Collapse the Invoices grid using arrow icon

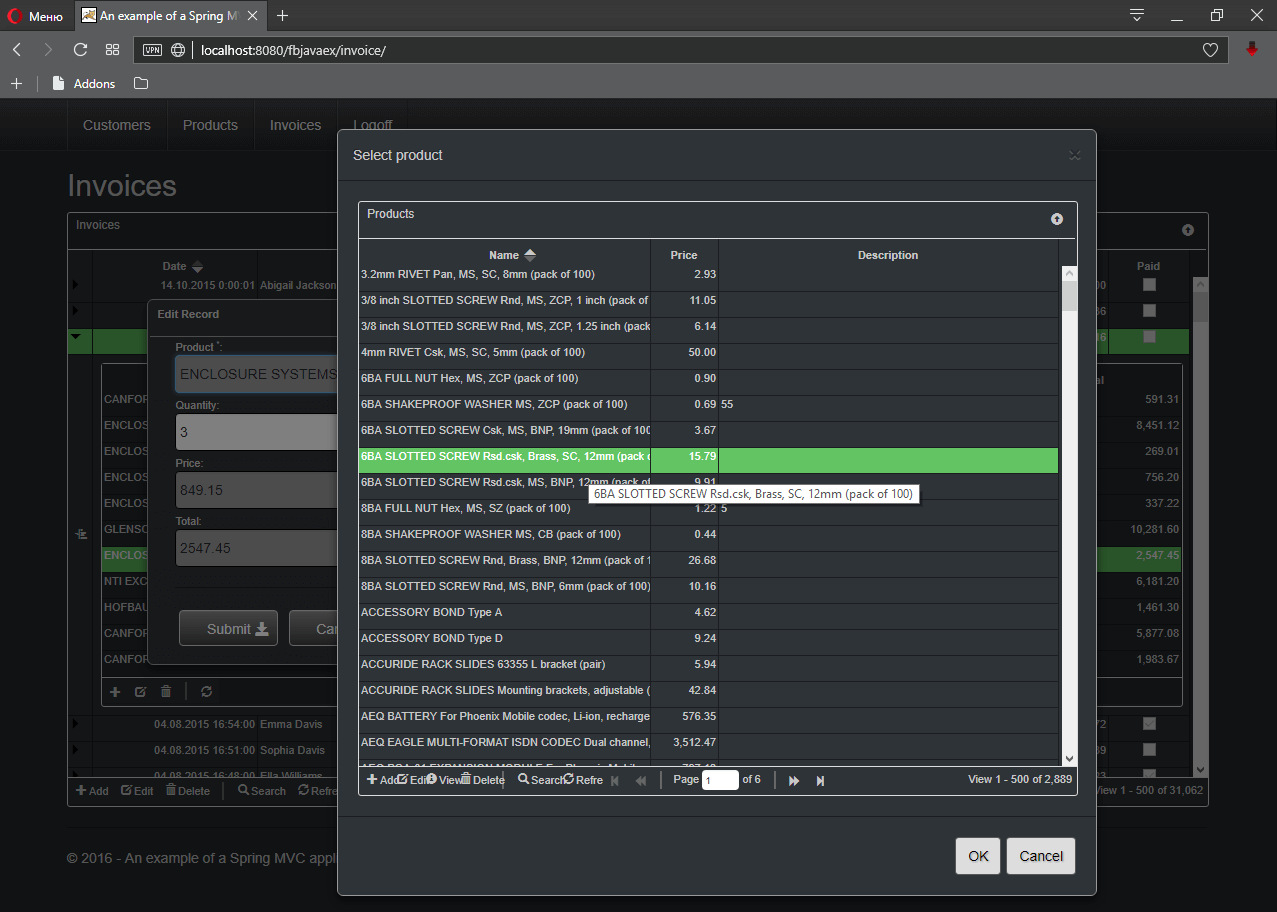pos(1188,230)
